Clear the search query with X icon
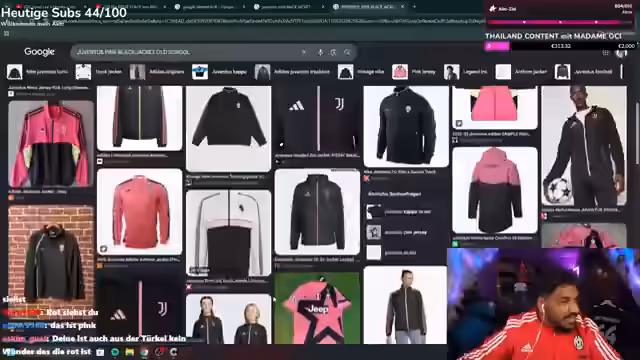 (304, 52)
